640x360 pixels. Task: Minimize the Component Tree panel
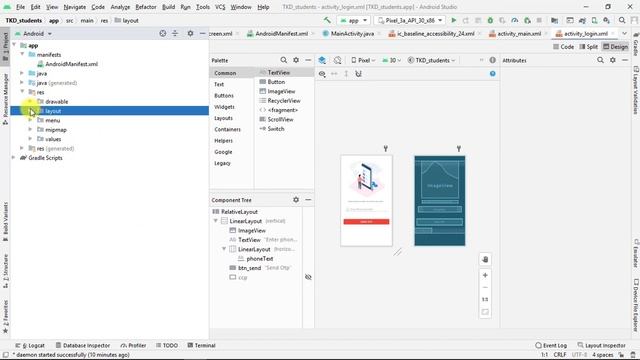(308, 200)
